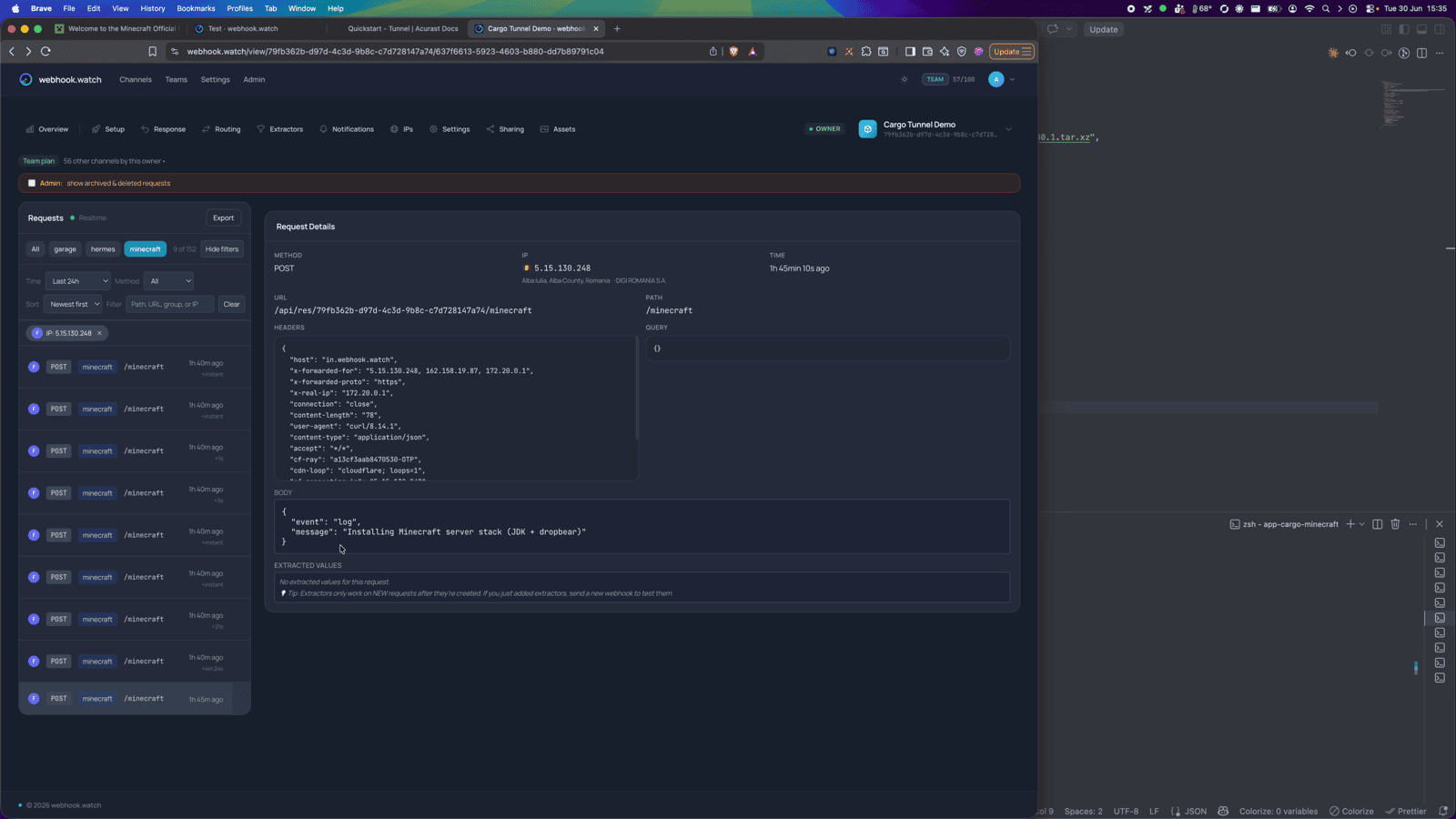
Task: Click the split editor icon
Action: click(x=1421, y=53)
